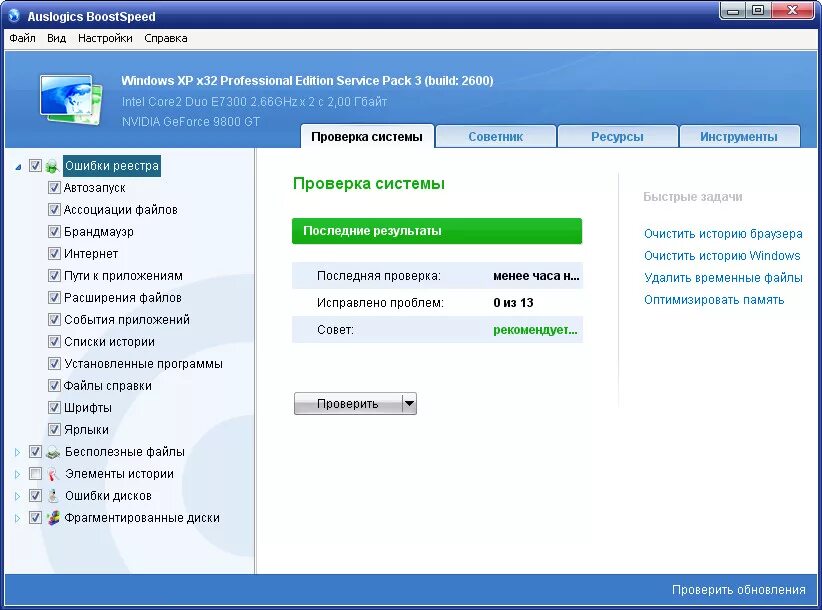822x610 pixels.
Task: Click Оптимизировать память link
Action: 714,300
